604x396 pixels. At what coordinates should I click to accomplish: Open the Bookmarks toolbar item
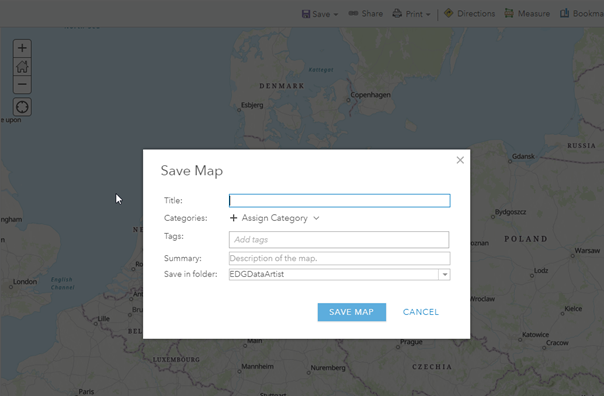(582, 13)
